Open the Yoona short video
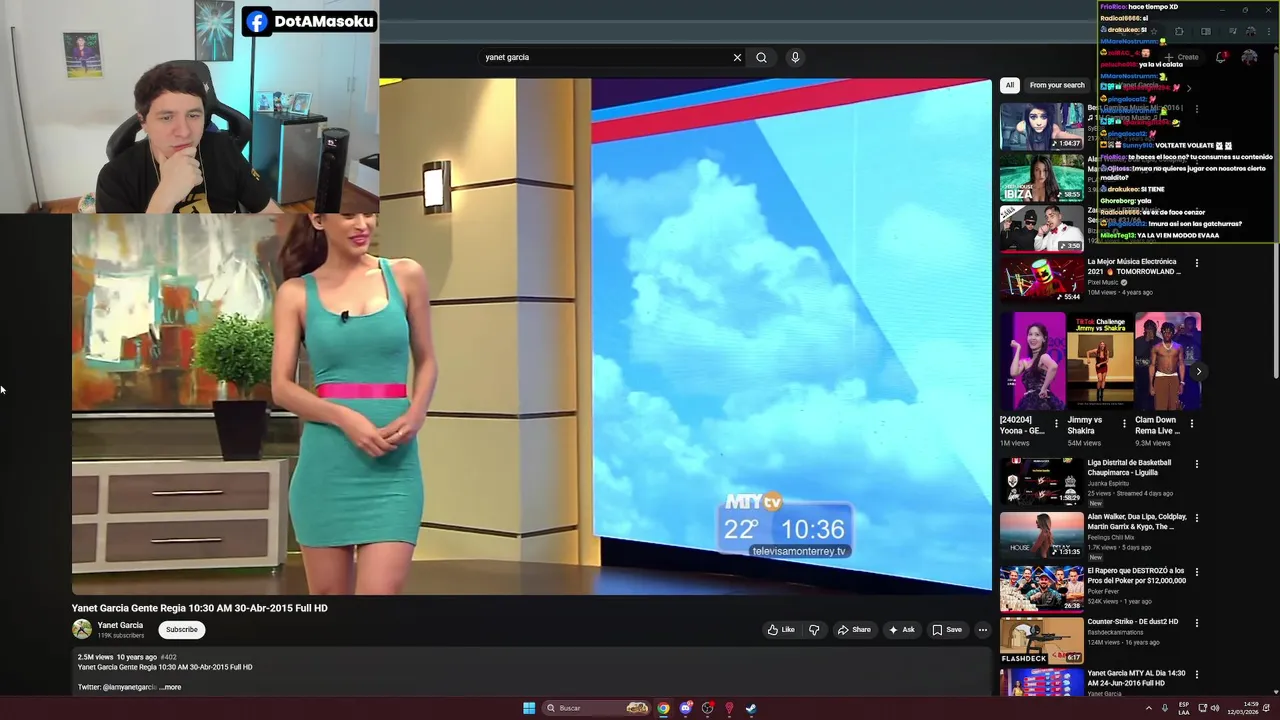 pyautogui.click(x=1032, y=362)
